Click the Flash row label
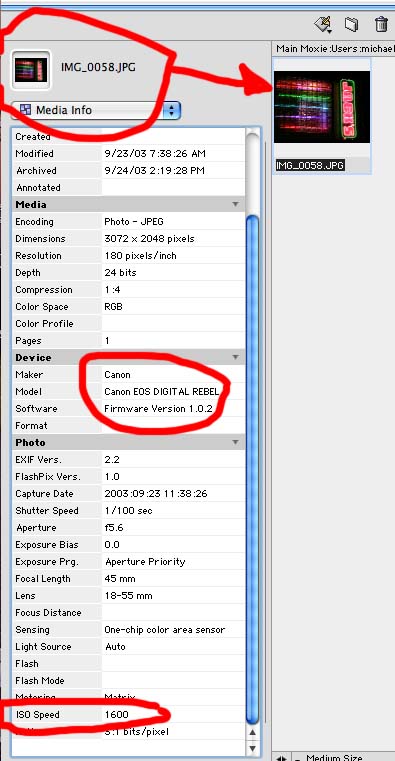Screen dimensions: 395x761 (x=27, y=663)
